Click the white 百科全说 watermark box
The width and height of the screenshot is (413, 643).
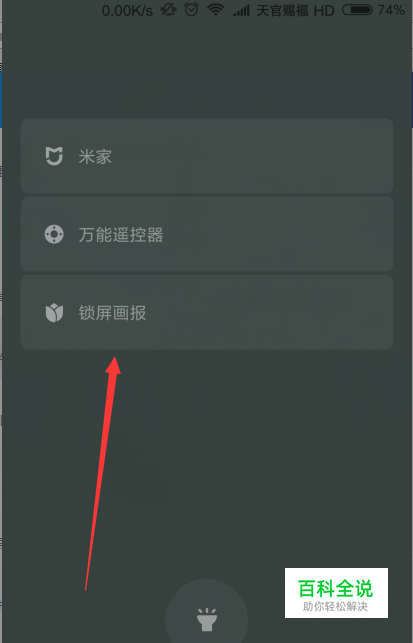(336, 593)
